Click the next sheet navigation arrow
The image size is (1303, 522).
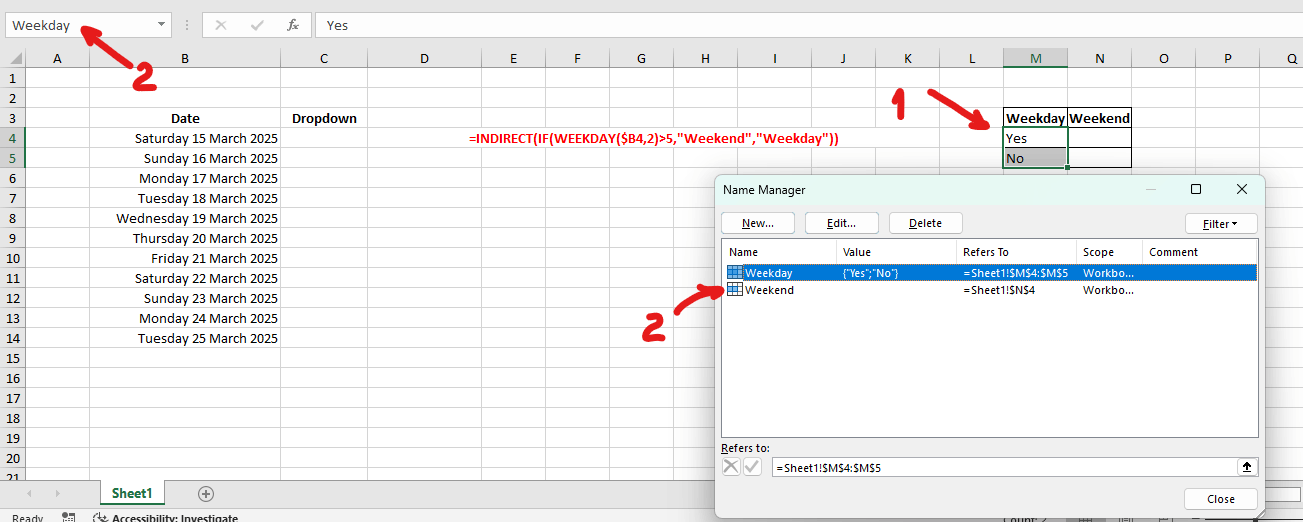(57, 493)
